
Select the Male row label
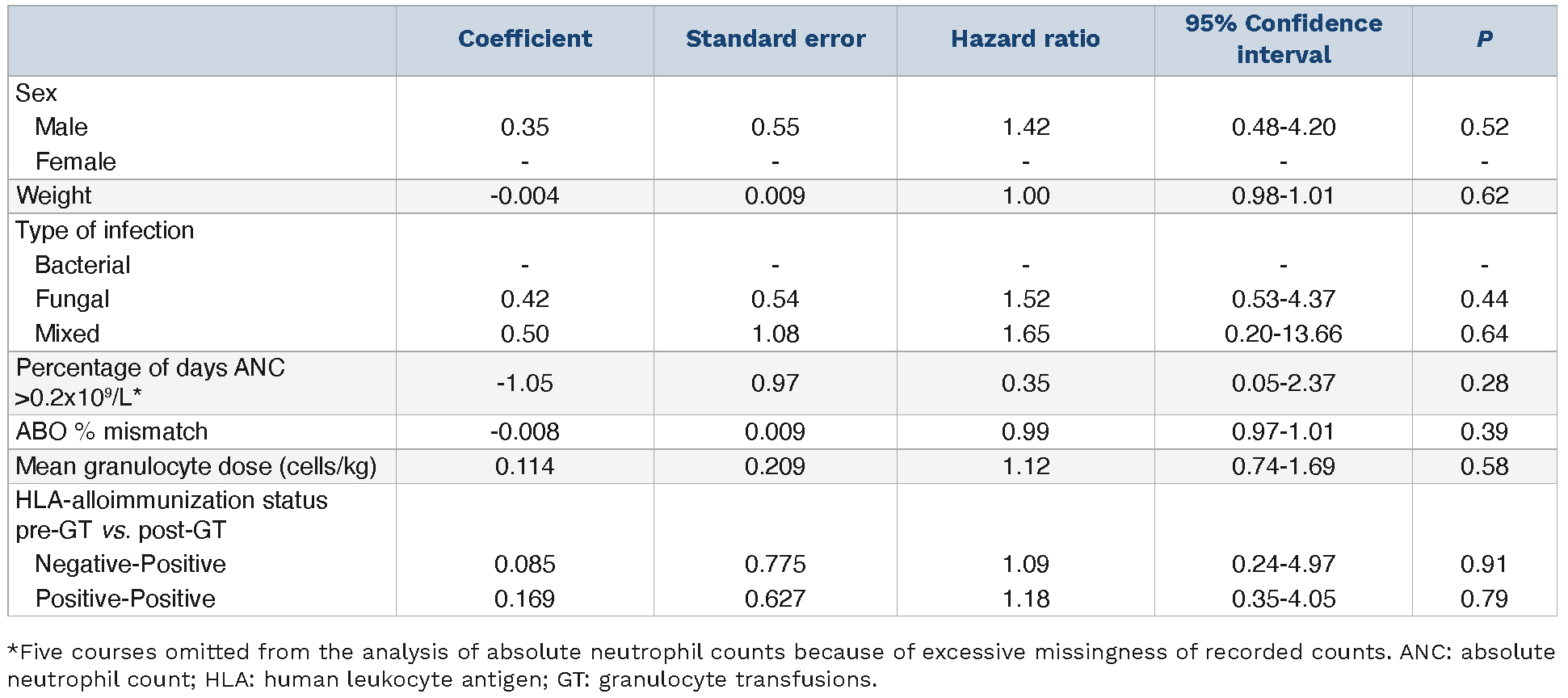pyautogui.click(x=61, y=127)
